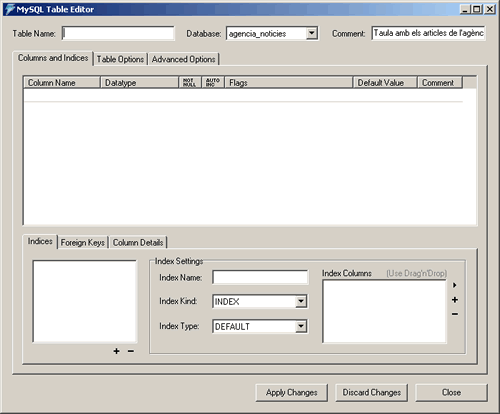Open the Advanced Options tab
The image size is (500, 414).
point(184,59)
